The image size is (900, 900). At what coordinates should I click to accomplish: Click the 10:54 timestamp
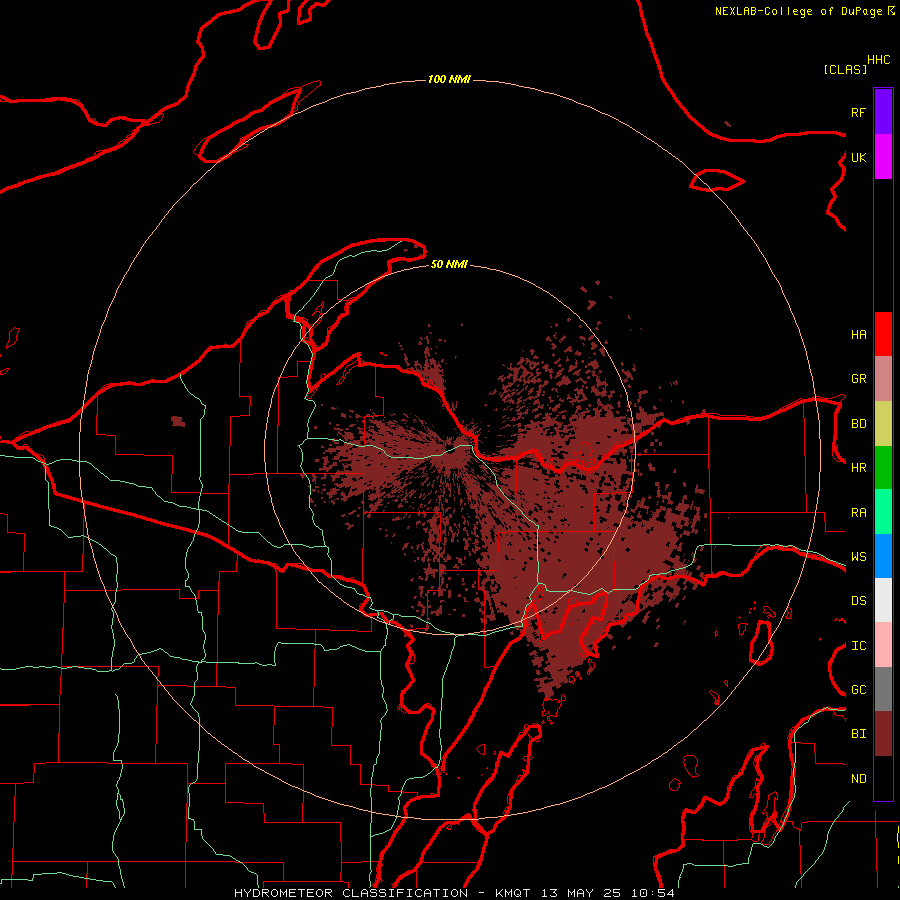653,893
